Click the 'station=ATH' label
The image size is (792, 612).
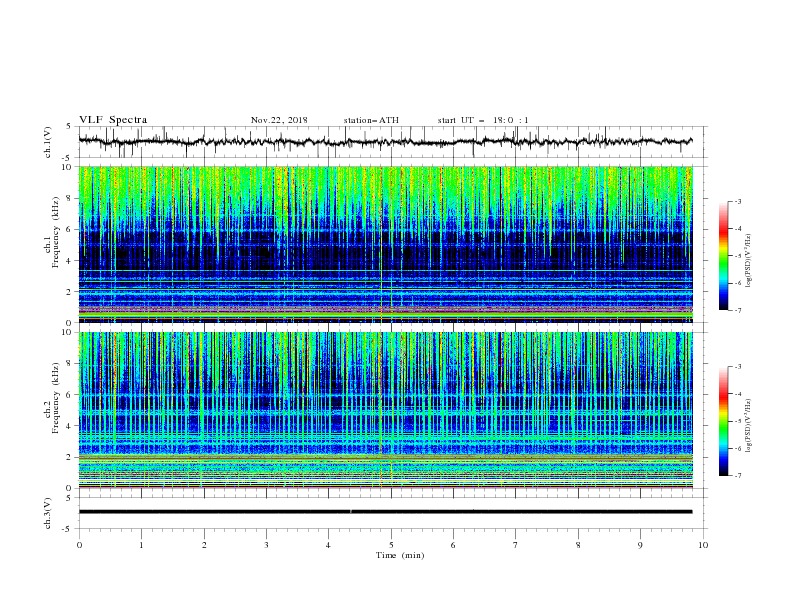click(371, 120)
